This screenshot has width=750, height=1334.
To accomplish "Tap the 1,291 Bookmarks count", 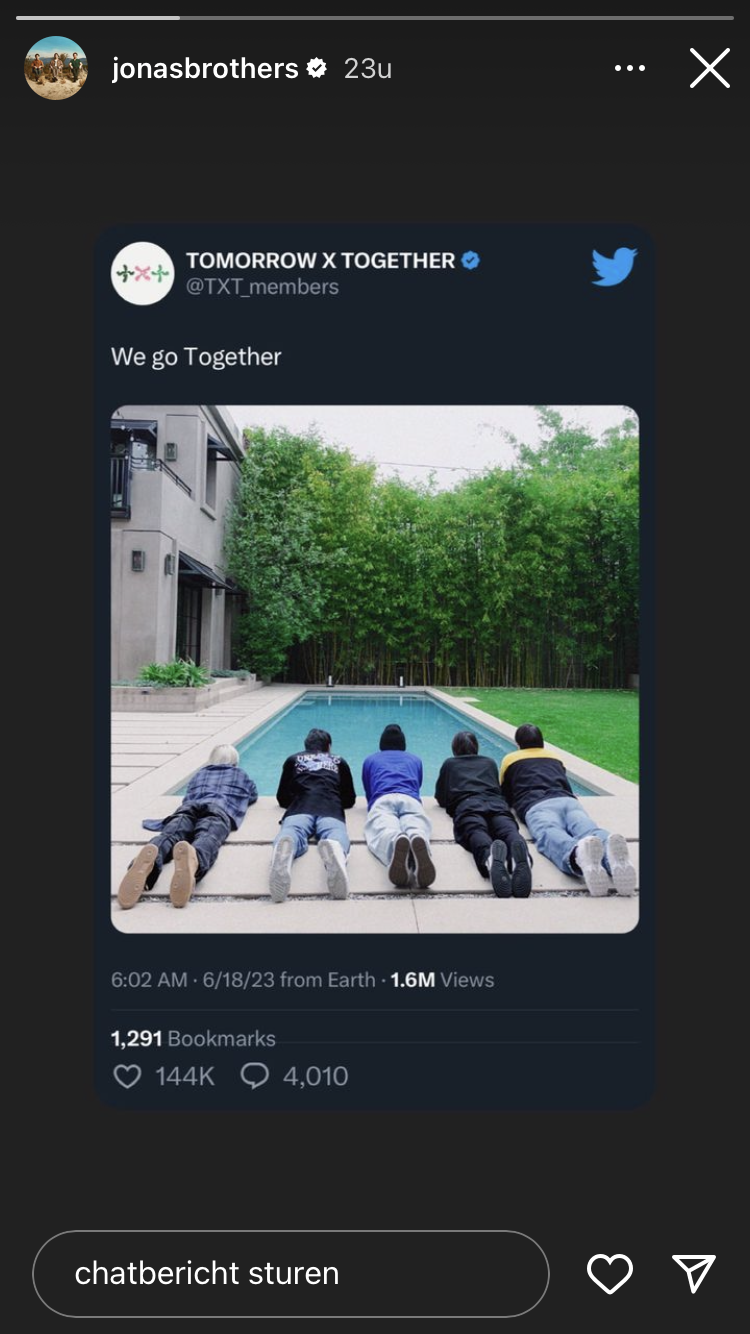I will click(193, 1038).
